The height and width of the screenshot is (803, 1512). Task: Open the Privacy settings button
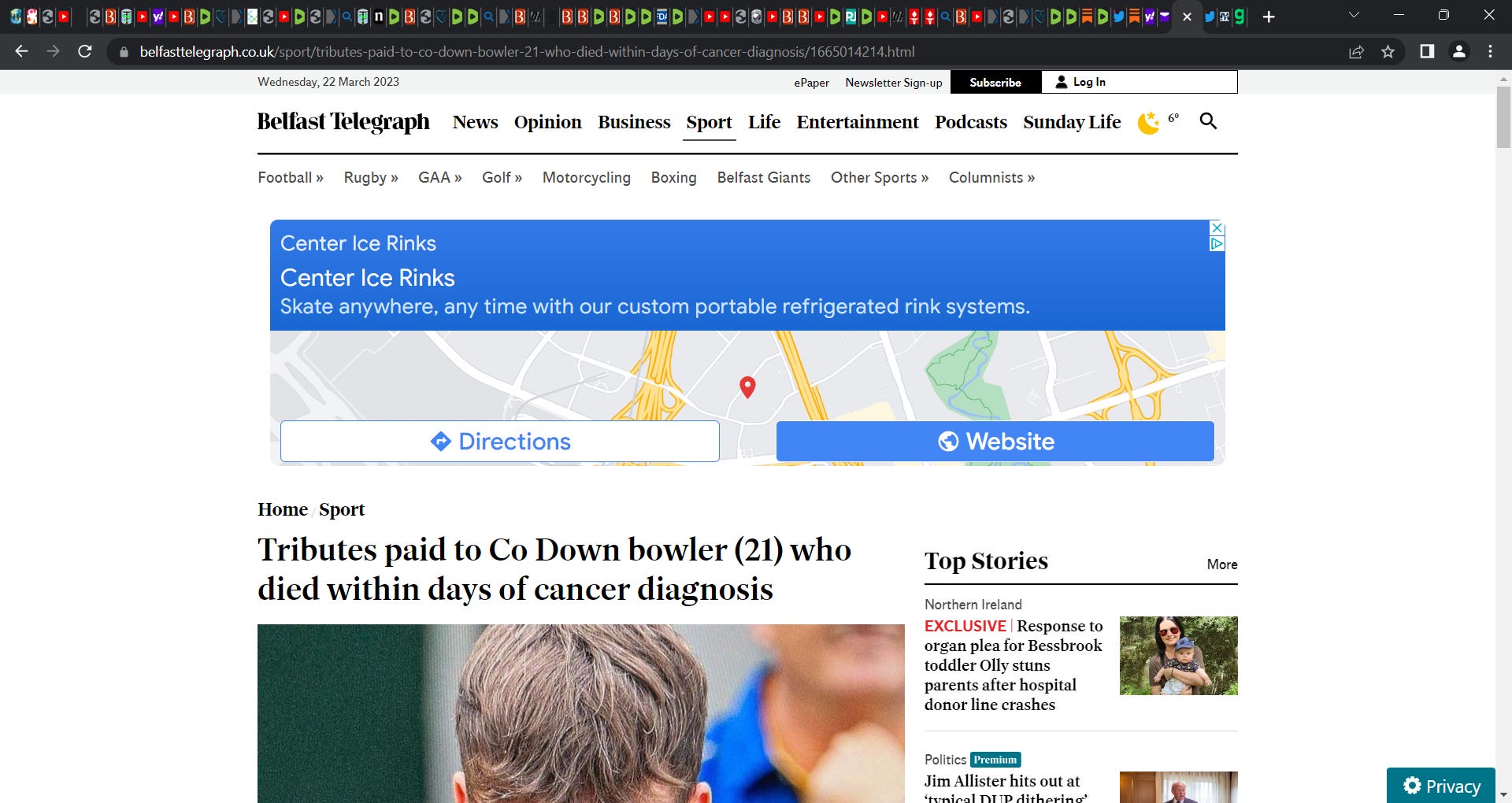(x=1441, y=786)
